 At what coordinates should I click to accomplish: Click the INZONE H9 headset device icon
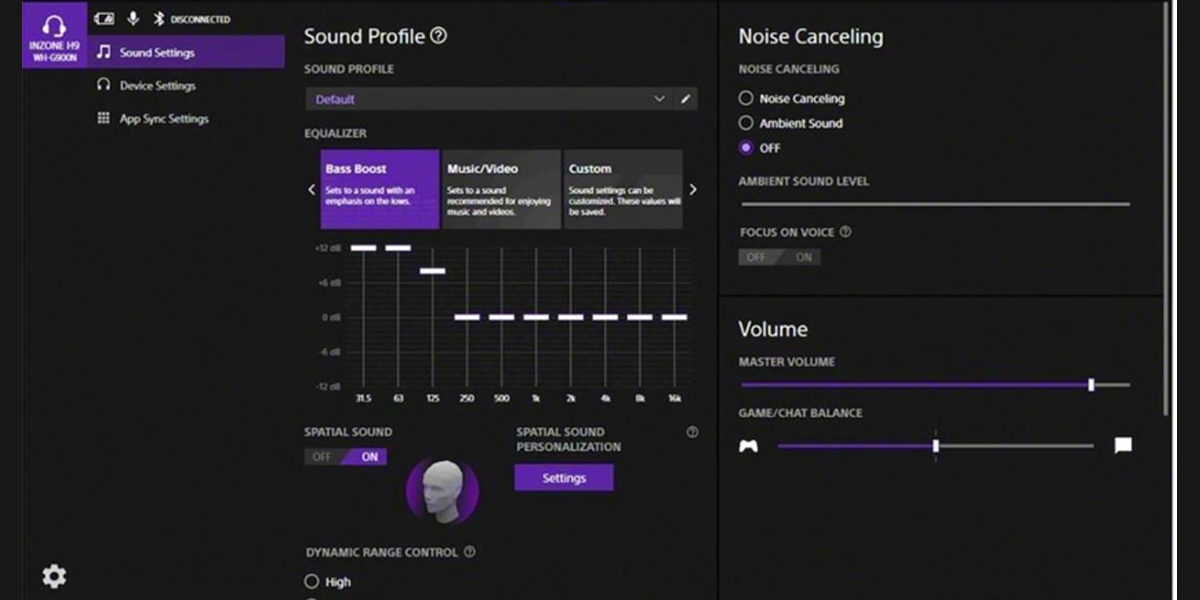tap(54, 36)
